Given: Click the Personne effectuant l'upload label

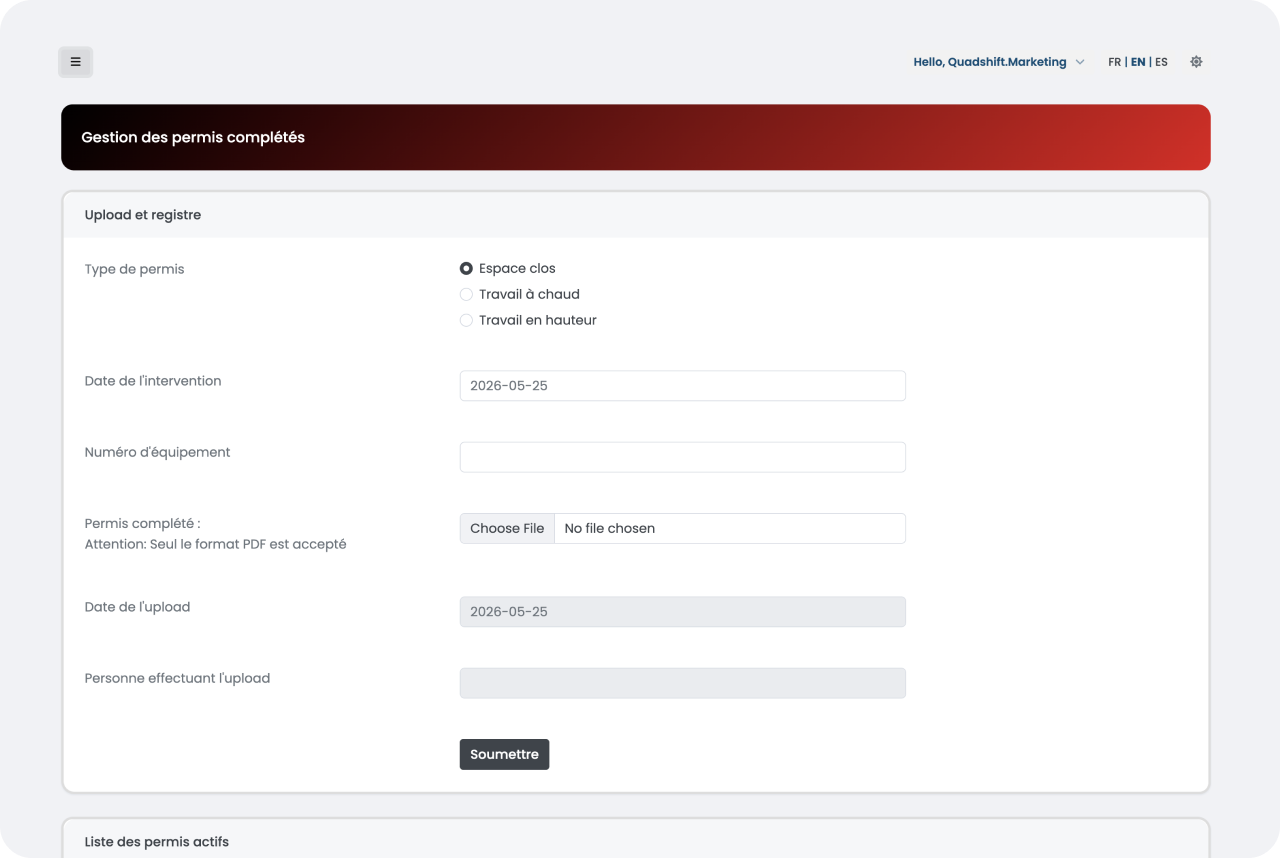Looking at the screenshot, I should click(x=178, y=678).
